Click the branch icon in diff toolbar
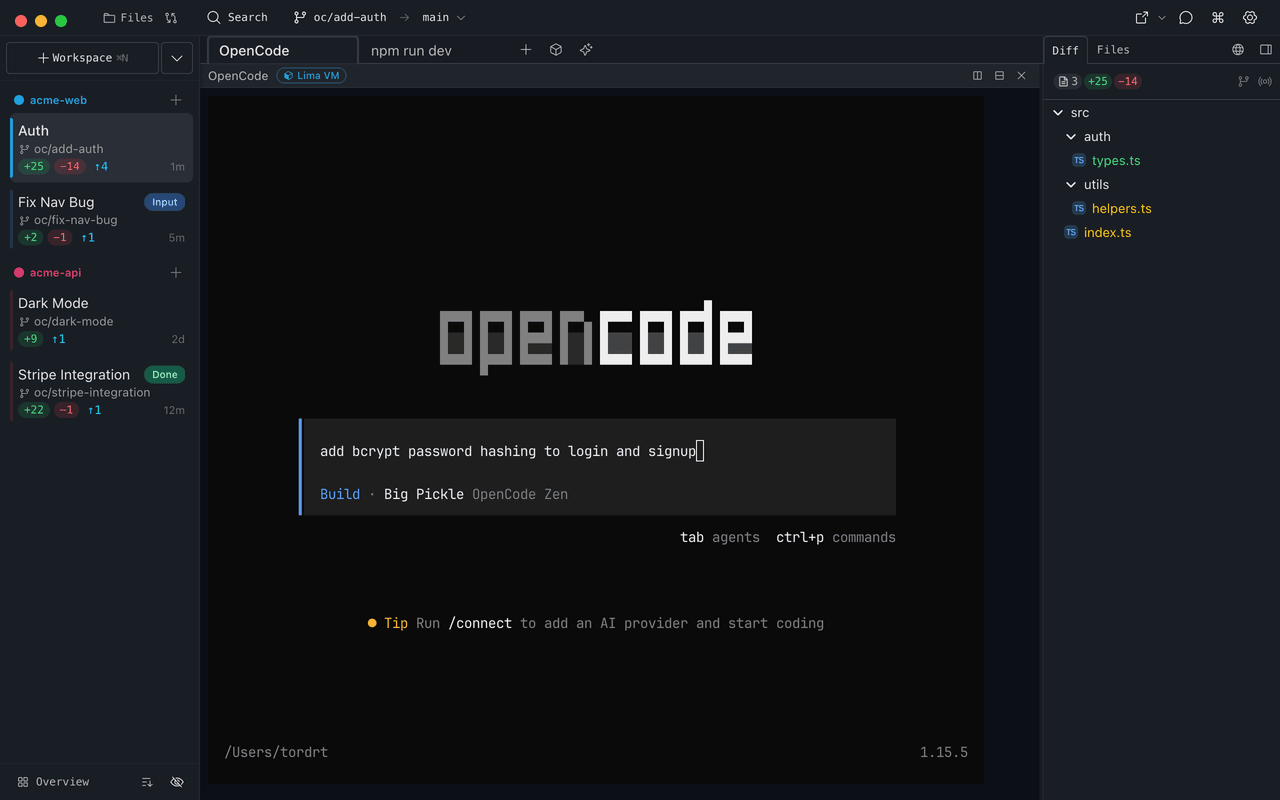The height and width of the screenshot is (800, 1280). (1244, 81)
